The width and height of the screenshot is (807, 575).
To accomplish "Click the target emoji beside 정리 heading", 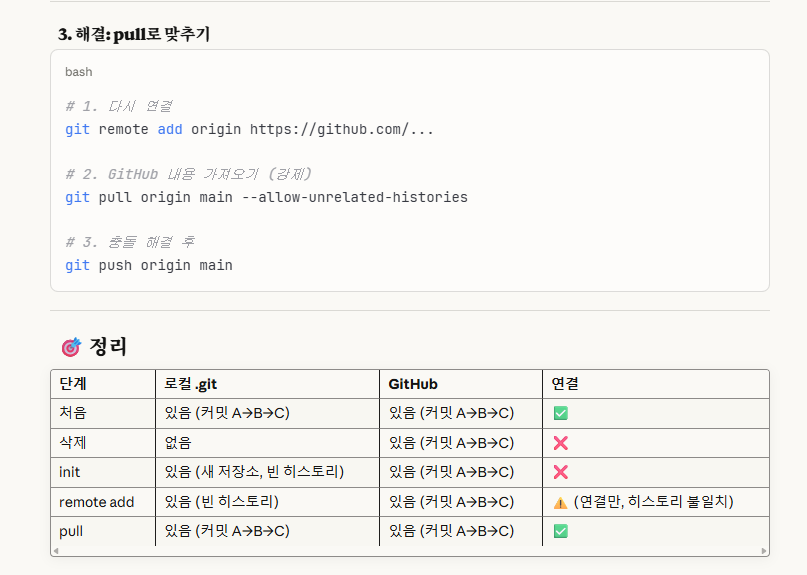I will (71, 347).
